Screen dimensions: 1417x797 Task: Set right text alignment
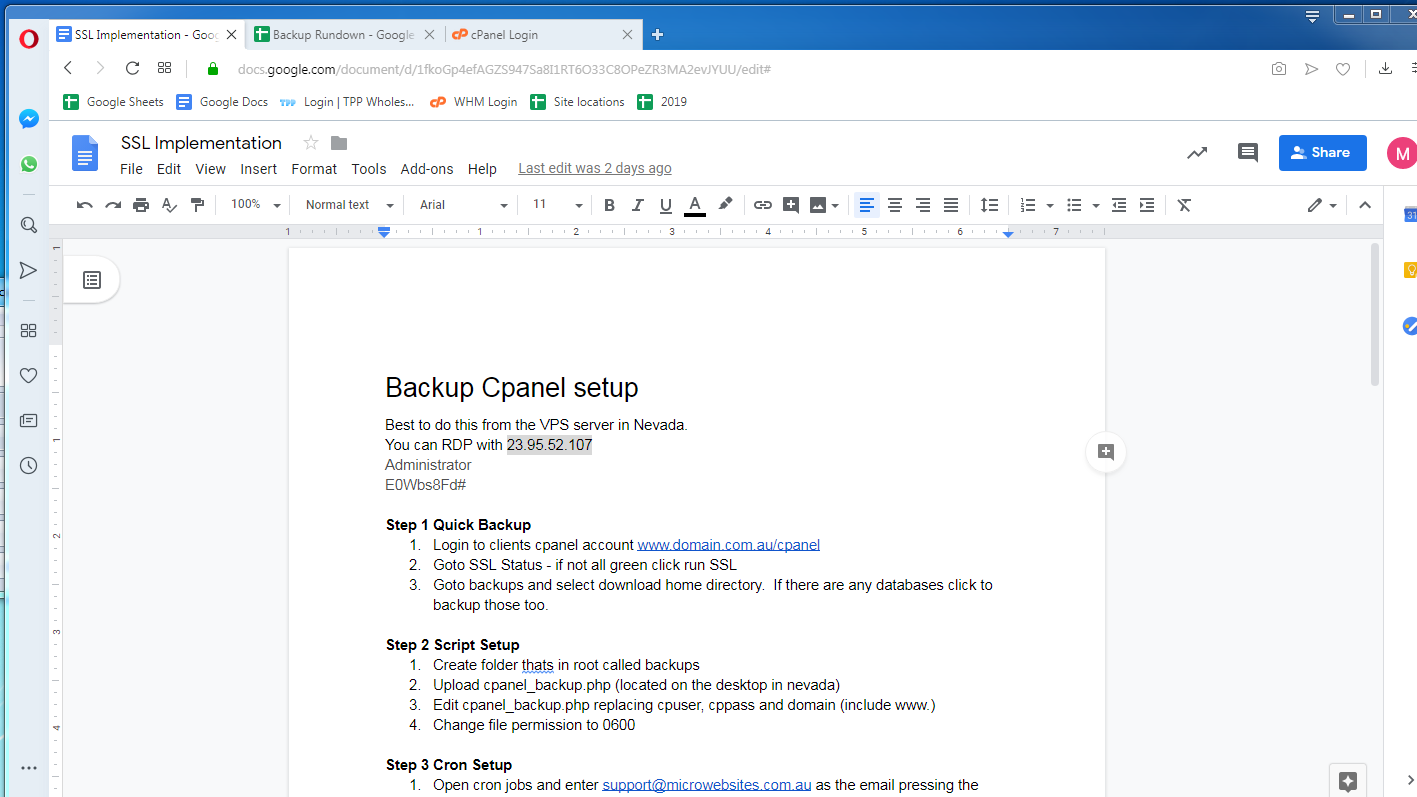coord(923,205)
